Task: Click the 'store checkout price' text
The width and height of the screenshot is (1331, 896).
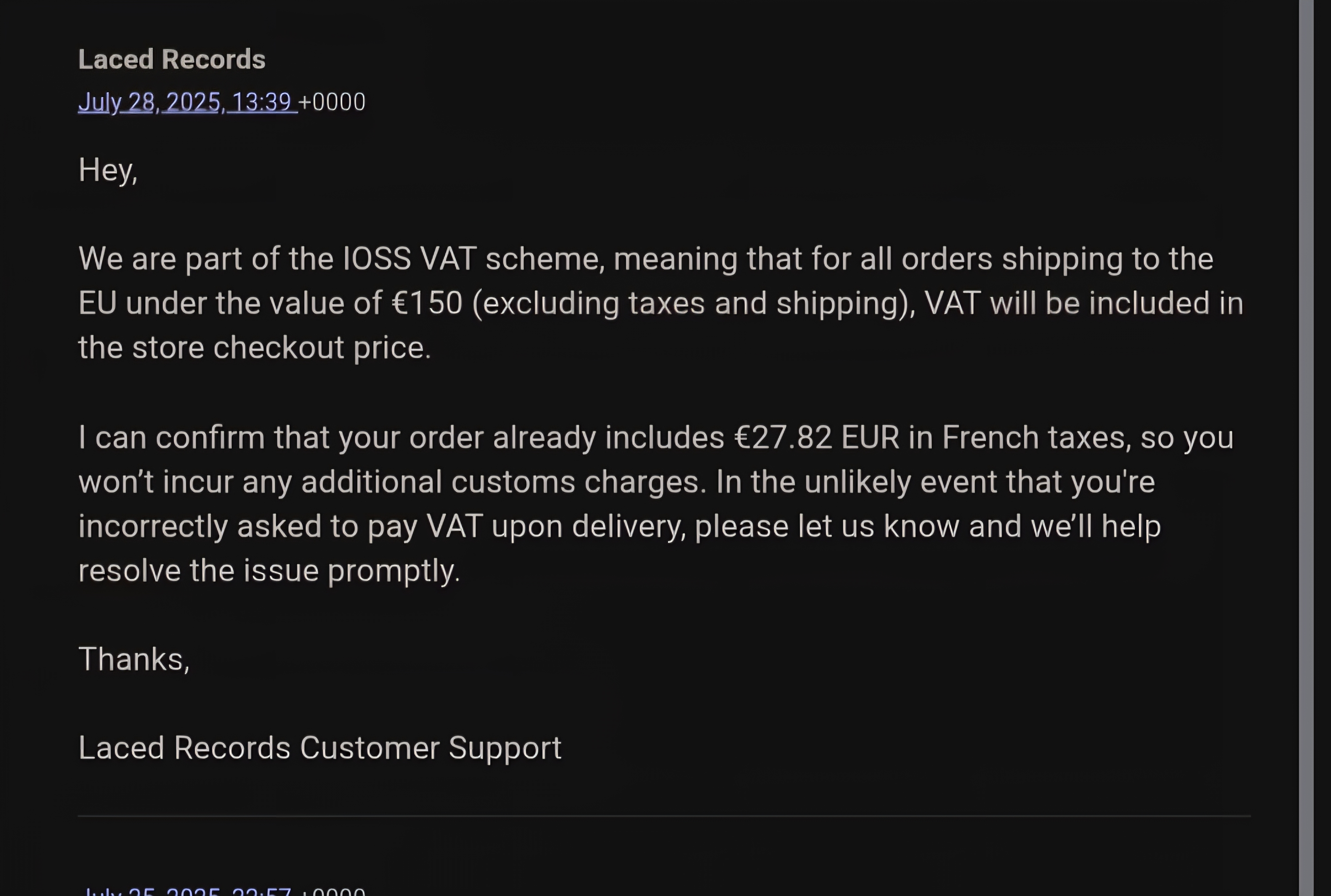Action: [282, 348]
